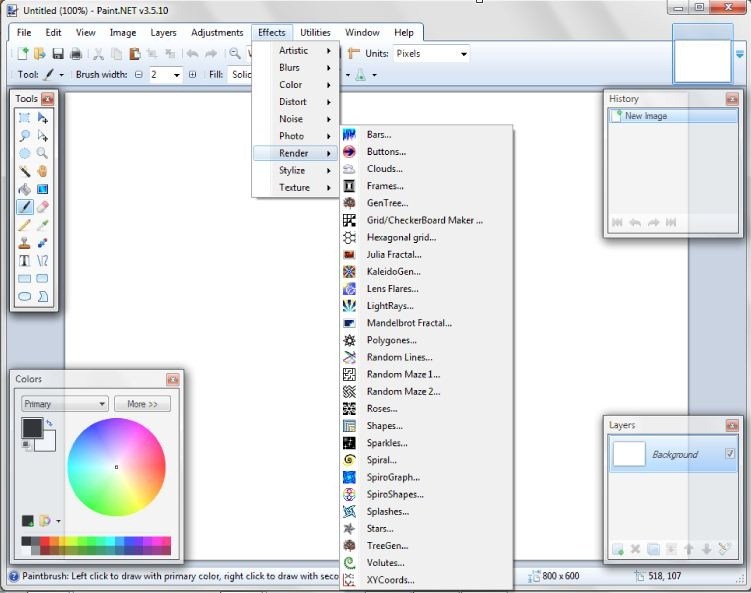
Task: Close the History panel
Action: coord(732,99)
